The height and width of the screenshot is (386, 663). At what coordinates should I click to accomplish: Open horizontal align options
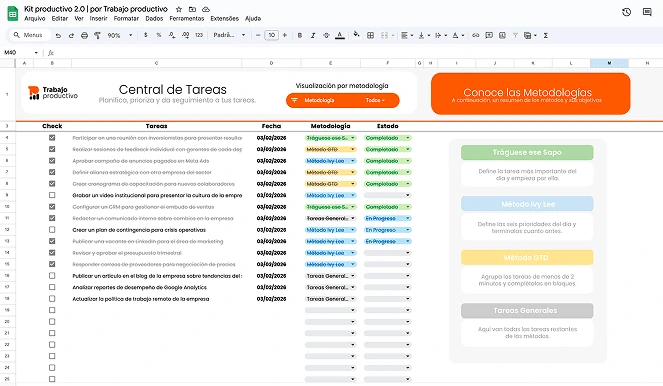tap(407, 36)
